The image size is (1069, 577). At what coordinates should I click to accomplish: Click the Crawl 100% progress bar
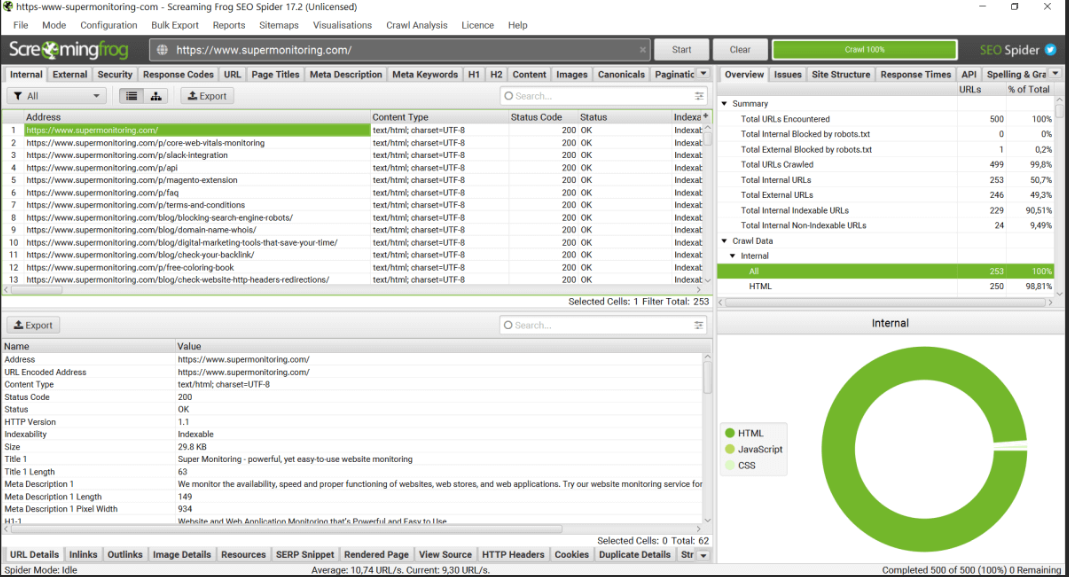click(864, 50)
